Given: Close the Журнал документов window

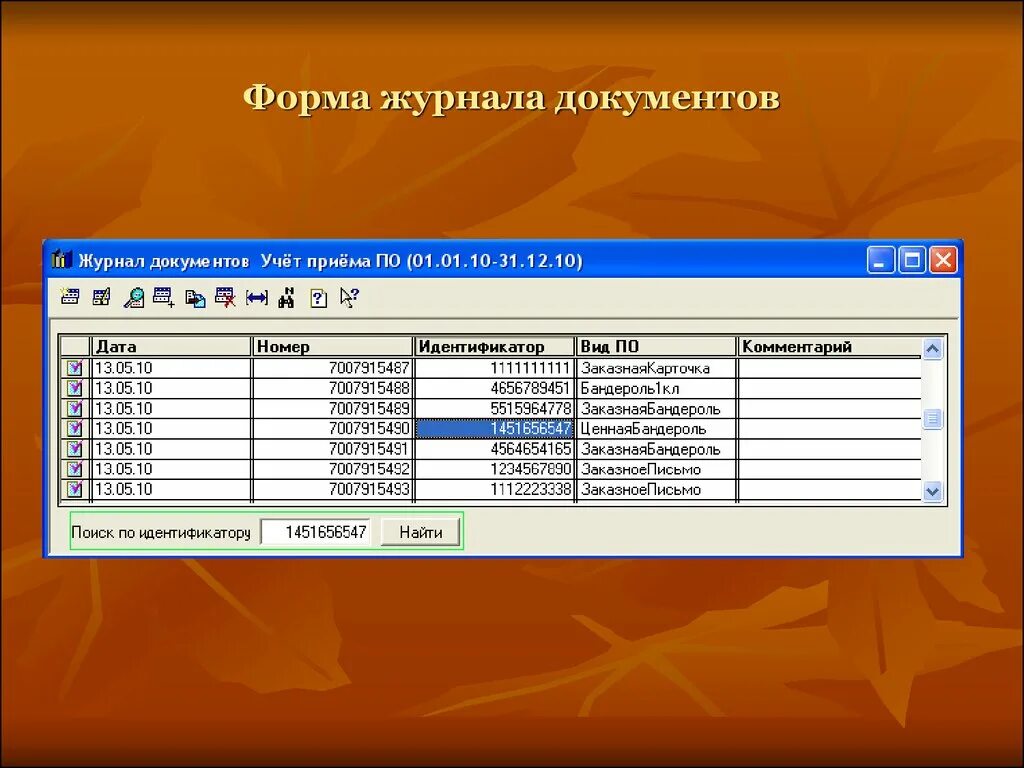Looking at the screenshot, I should pos(943,260).
